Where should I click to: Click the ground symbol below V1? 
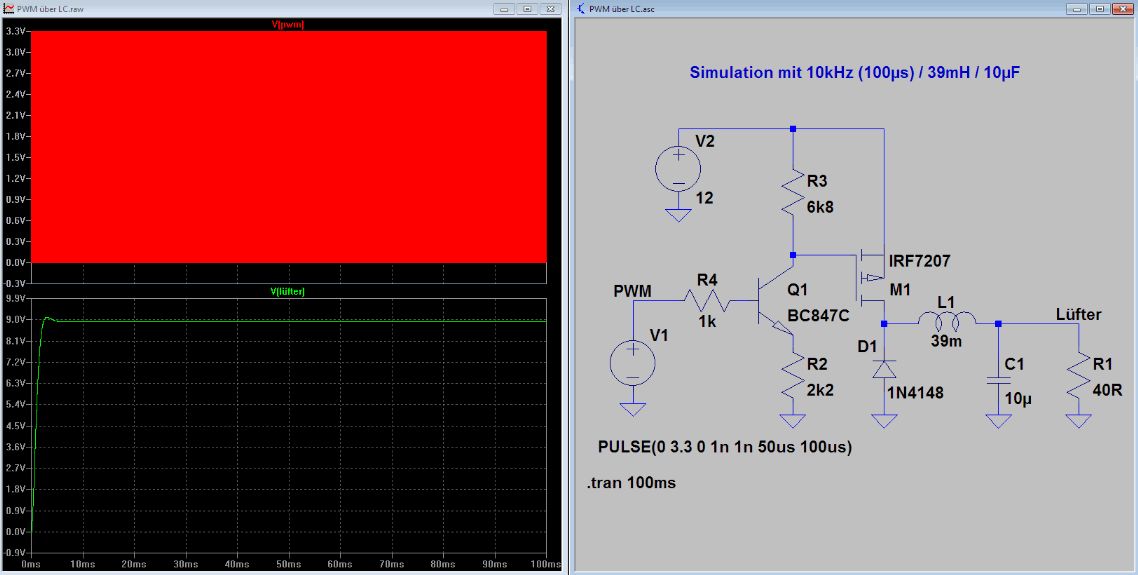(x=633, y=409)
